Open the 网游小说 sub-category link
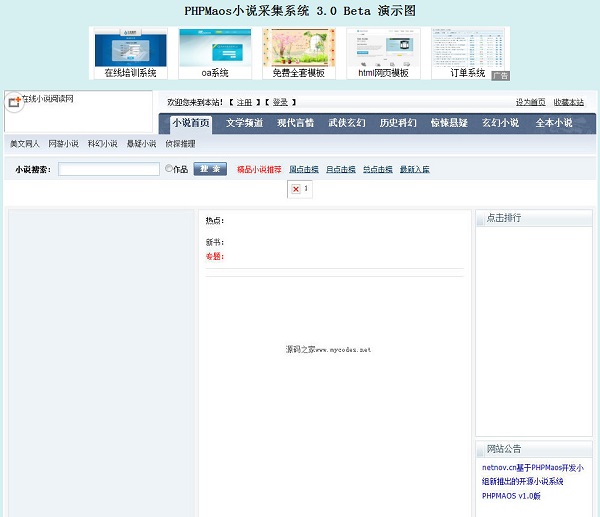This screenshot has height=517, width=600. click(63, 144)
